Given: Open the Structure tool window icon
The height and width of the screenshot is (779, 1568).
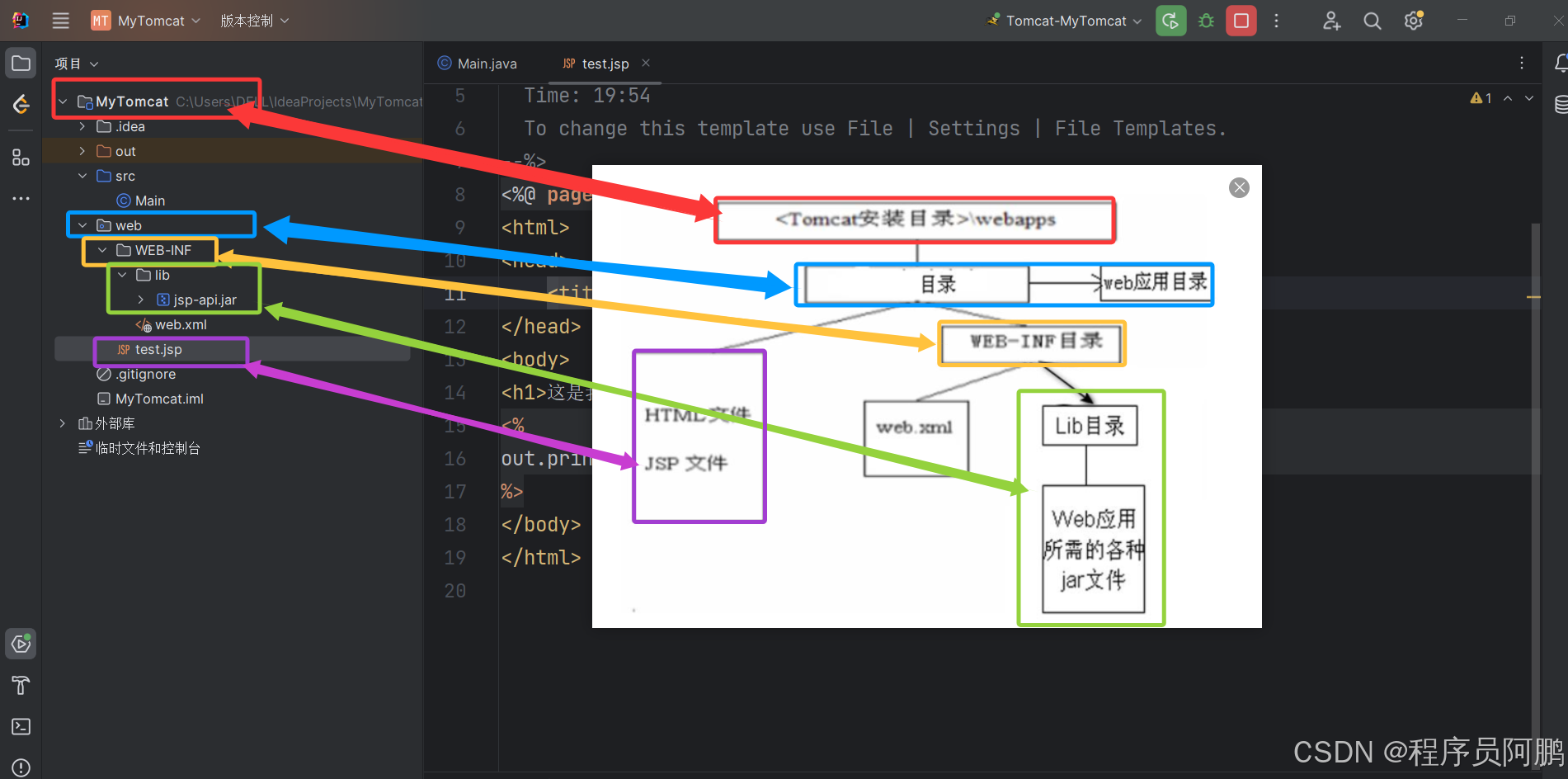Looking at the screenshot, I should 21,158.
